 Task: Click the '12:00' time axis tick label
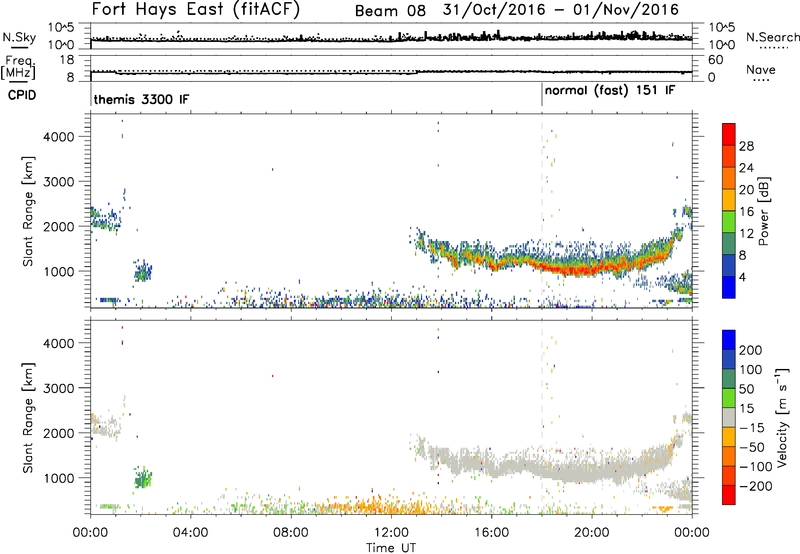point(391,533)
